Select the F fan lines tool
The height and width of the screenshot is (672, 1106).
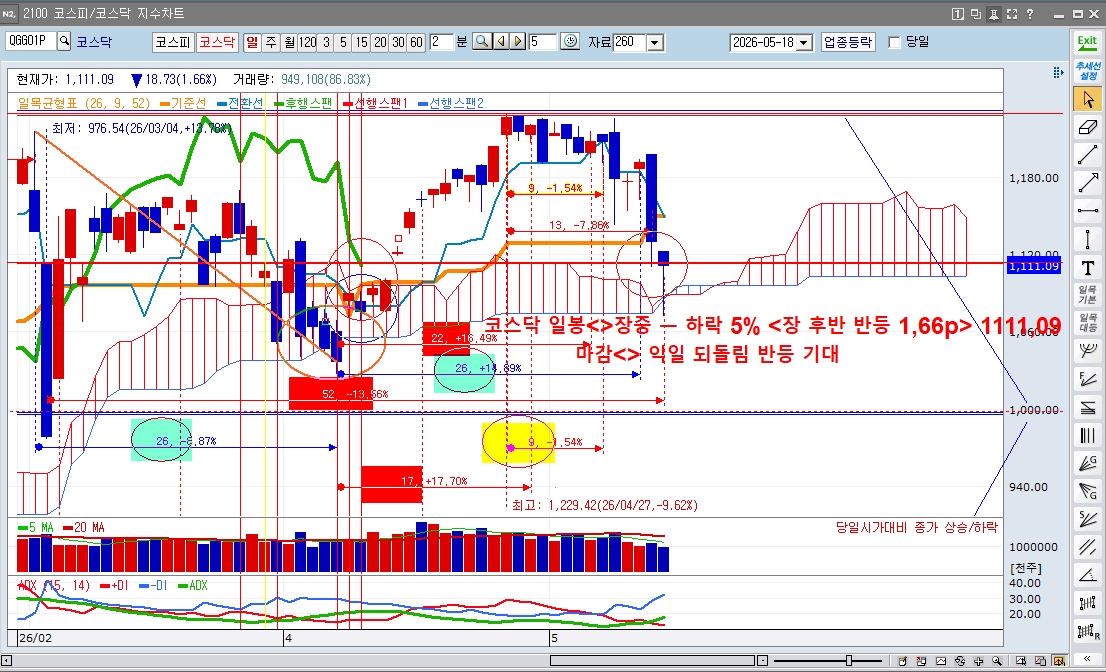tap(1087, 379)
